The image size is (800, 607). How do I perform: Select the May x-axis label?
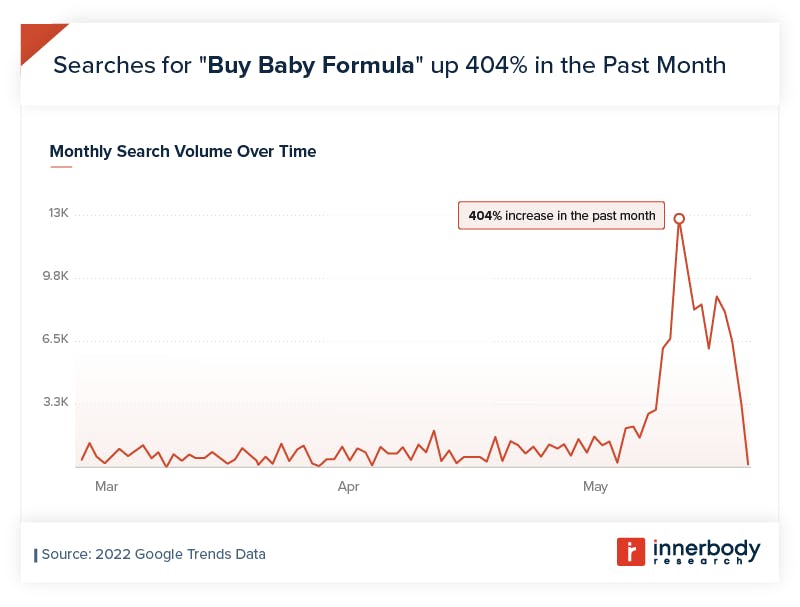pos(595,486)
